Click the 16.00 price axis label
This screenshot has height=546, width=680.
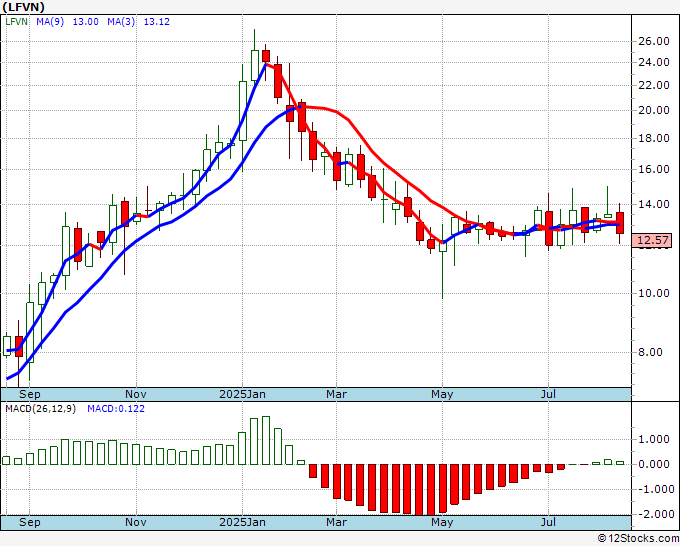click(654, 170)
